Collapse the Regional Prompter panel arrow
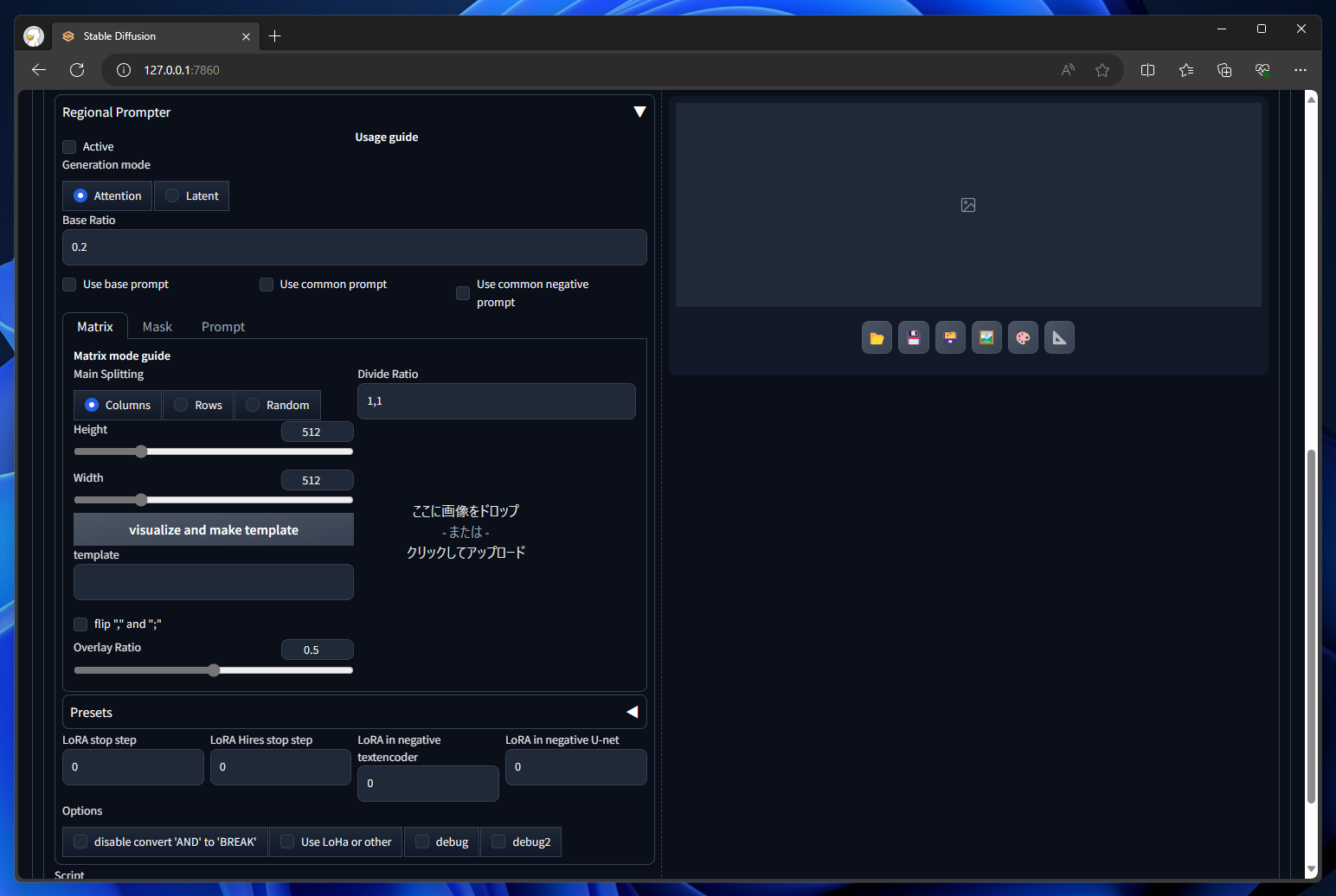The image size is (1336, 896). click(639, 112)
